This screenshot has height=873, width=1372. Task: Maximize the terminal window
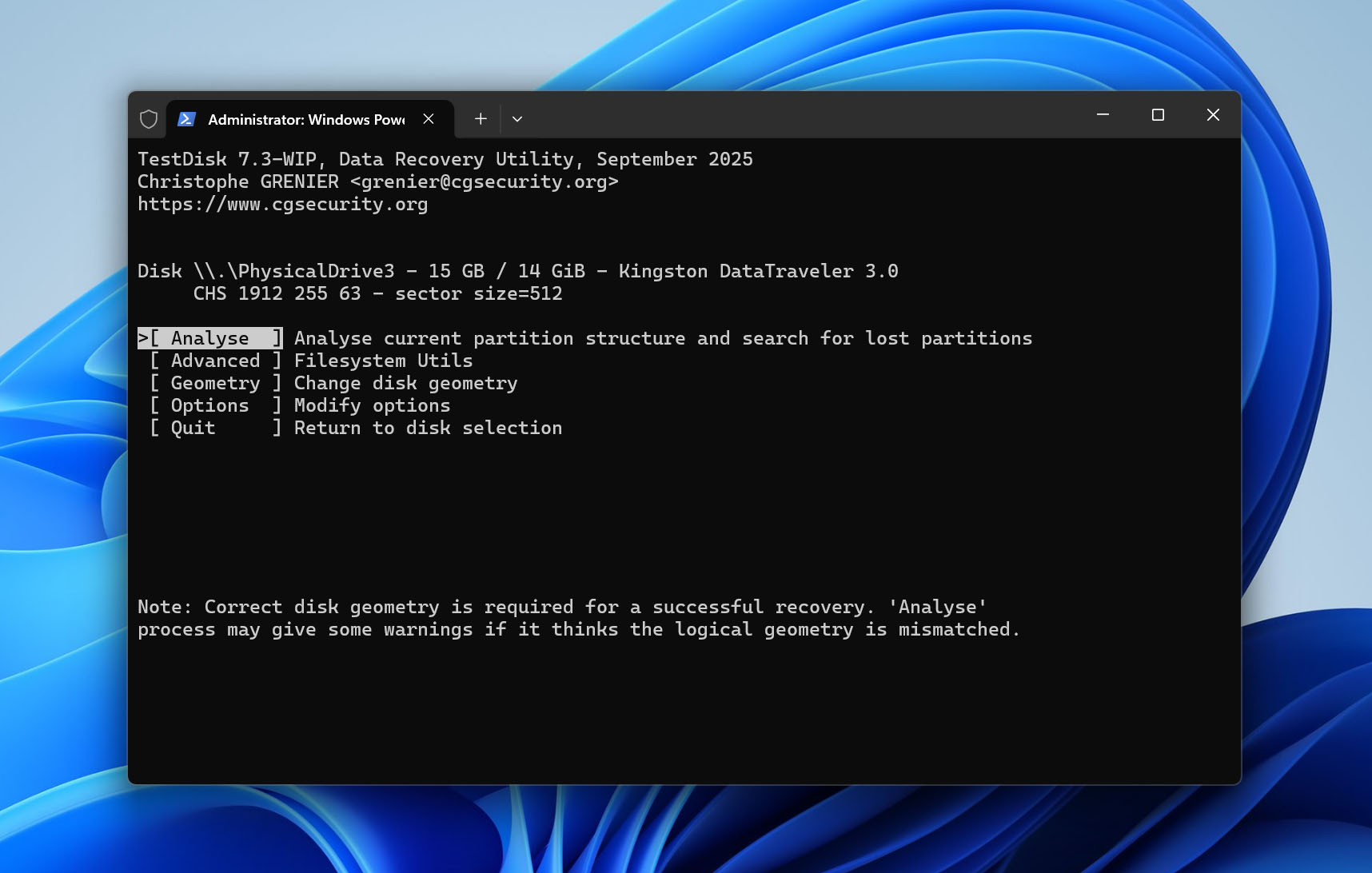coord(1158,115)
